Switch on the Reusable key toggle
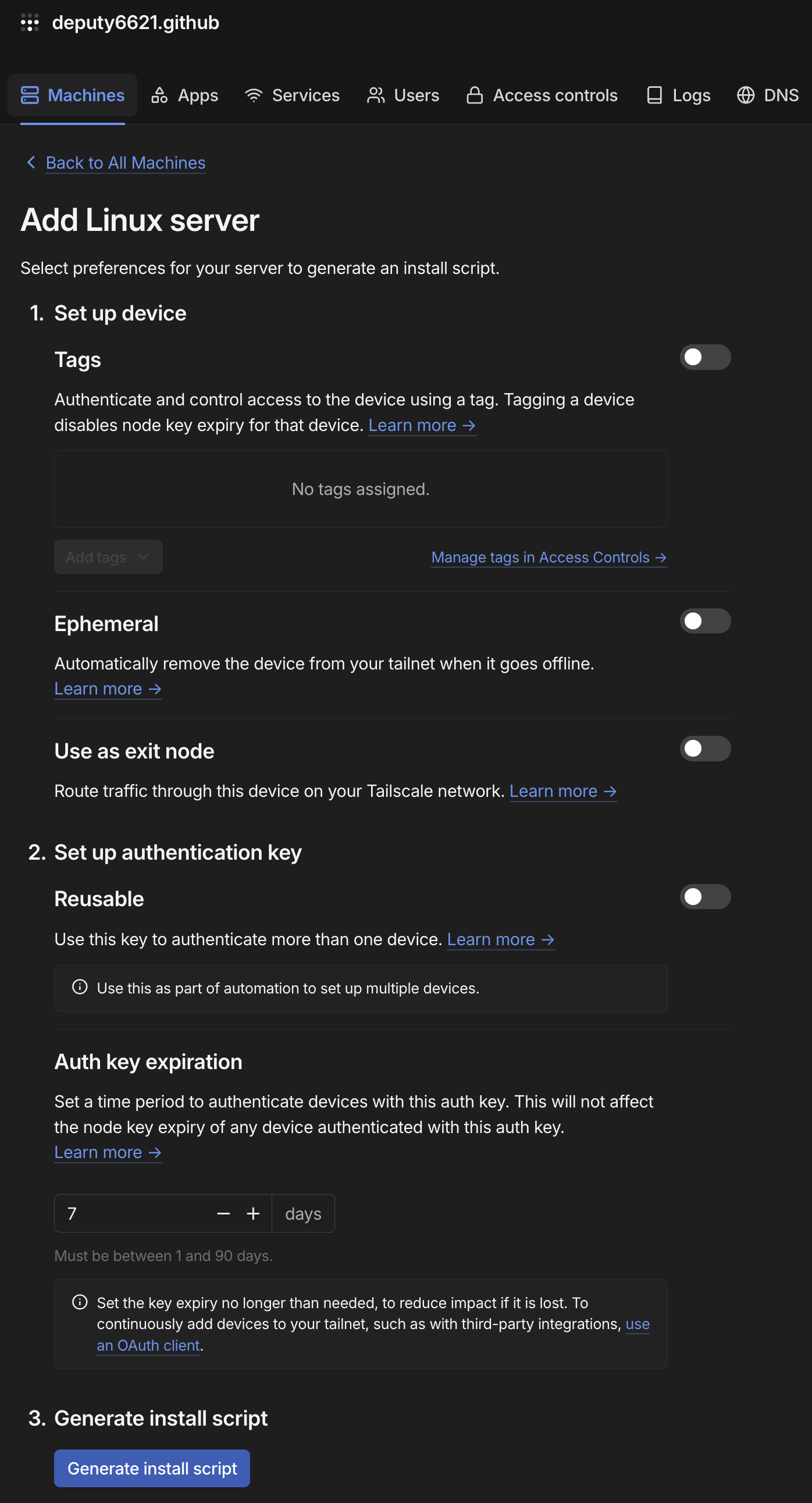Image resolution: width=812 pixels, height=1503 pixels. [x=704, y=897]
